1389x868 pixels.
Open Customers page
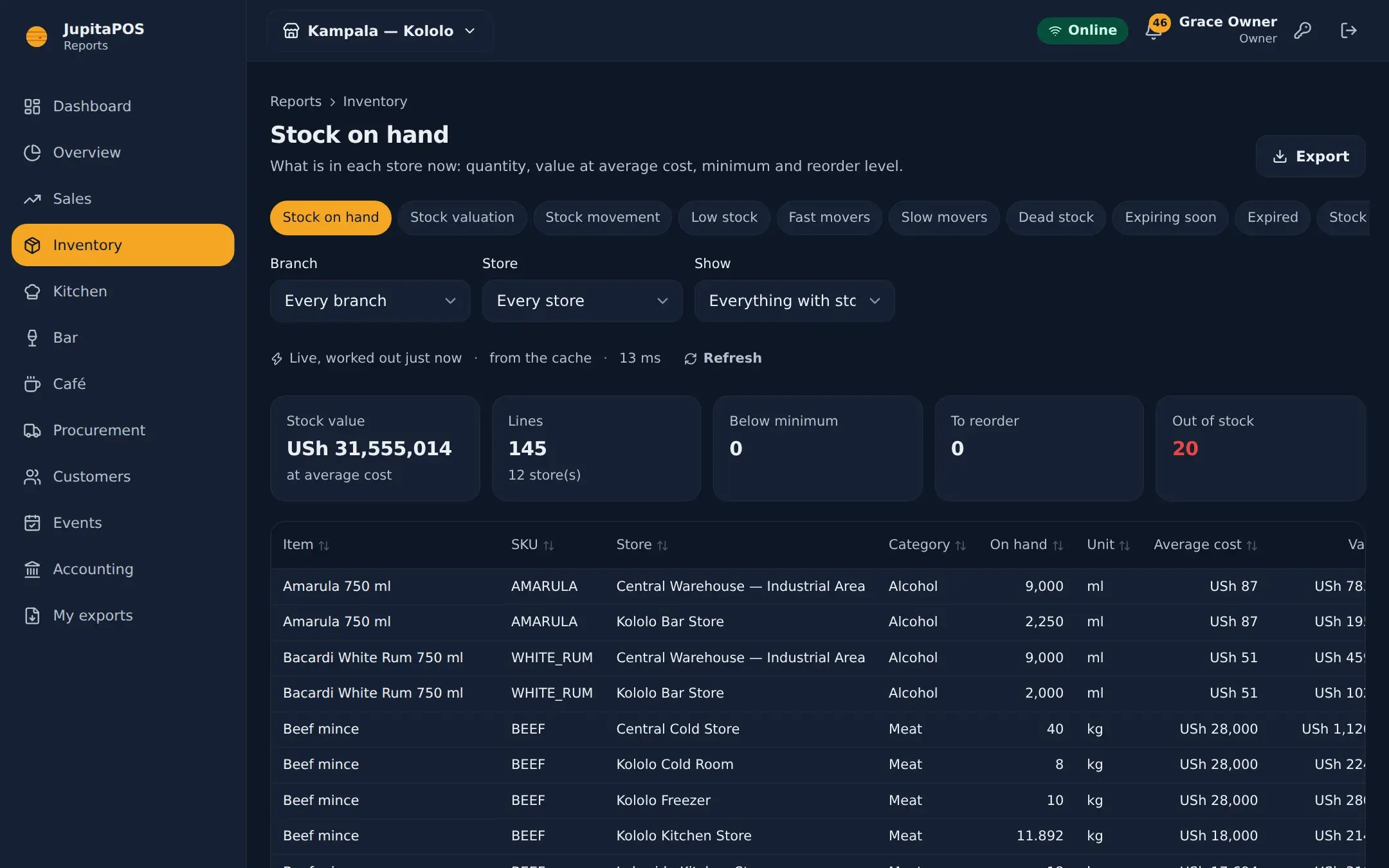point(123,476)
